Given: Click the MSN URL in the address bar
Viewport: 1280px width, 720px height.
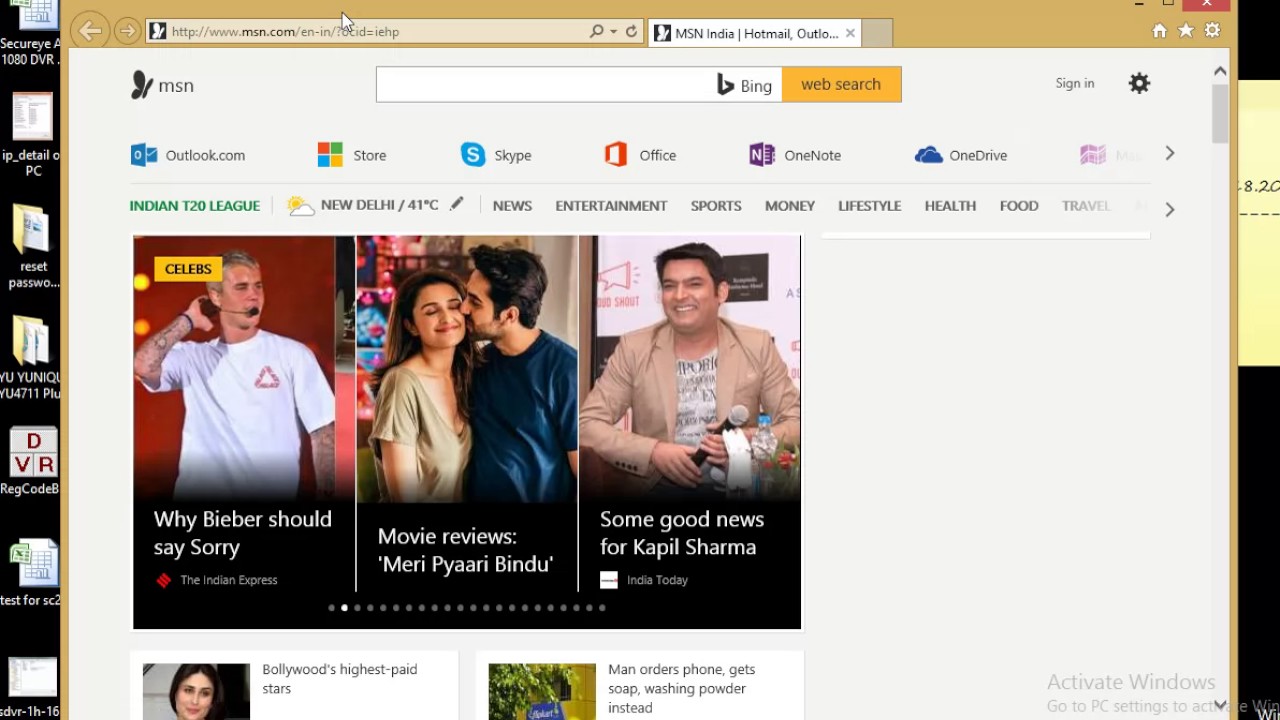Looking at the screenshot, I should coord(285,32).
